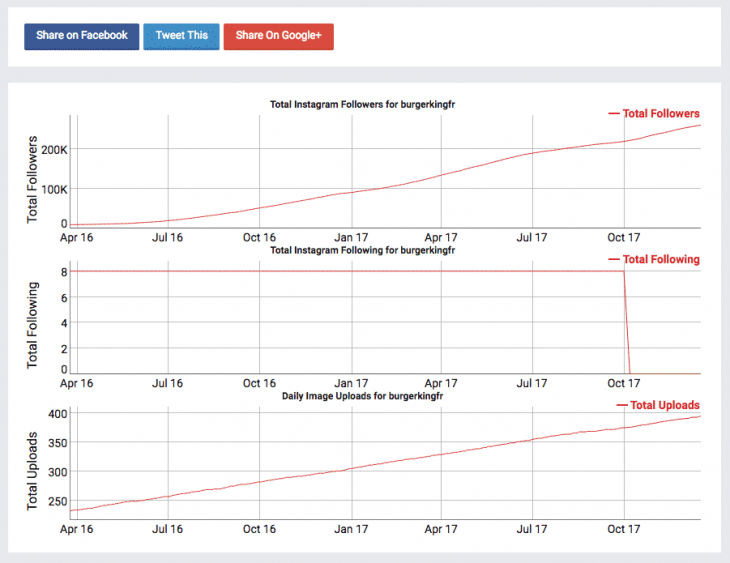Click Oct 17 date label under uploads chart
730x563 pixels.
pyautogui.click(x=623, y=530)
